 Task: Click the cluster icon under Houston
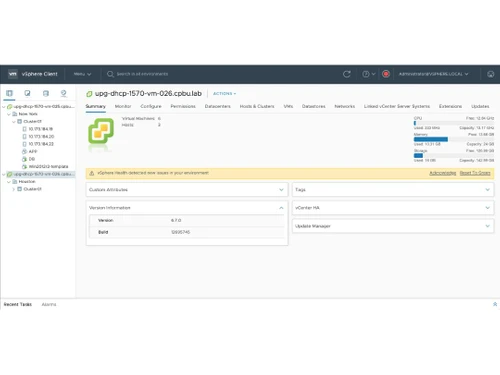(x=19, y=189)
